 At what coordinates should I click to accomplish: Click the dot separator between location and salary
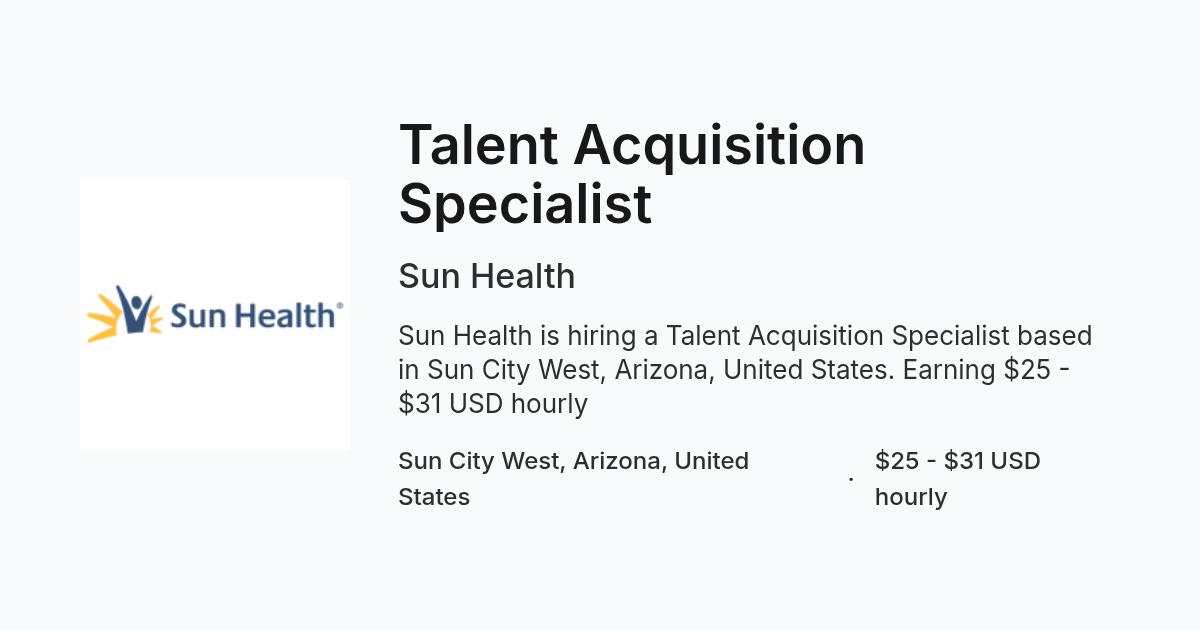click(x=851, y=479)
